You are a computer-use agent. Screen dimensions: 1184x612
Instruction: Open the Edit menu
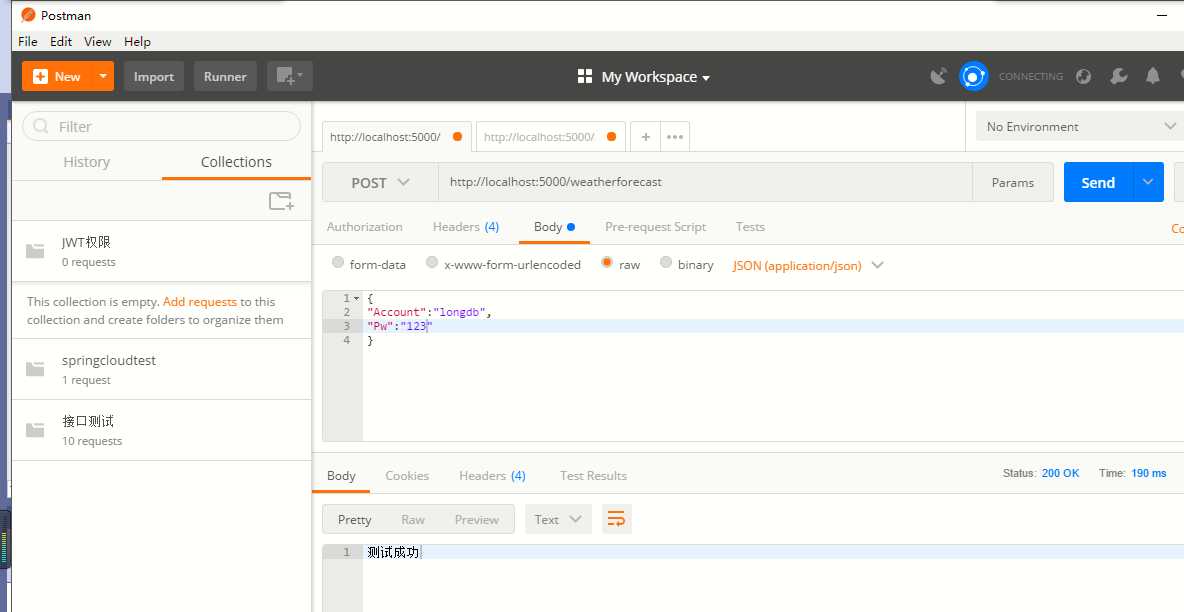pos(61,42)
